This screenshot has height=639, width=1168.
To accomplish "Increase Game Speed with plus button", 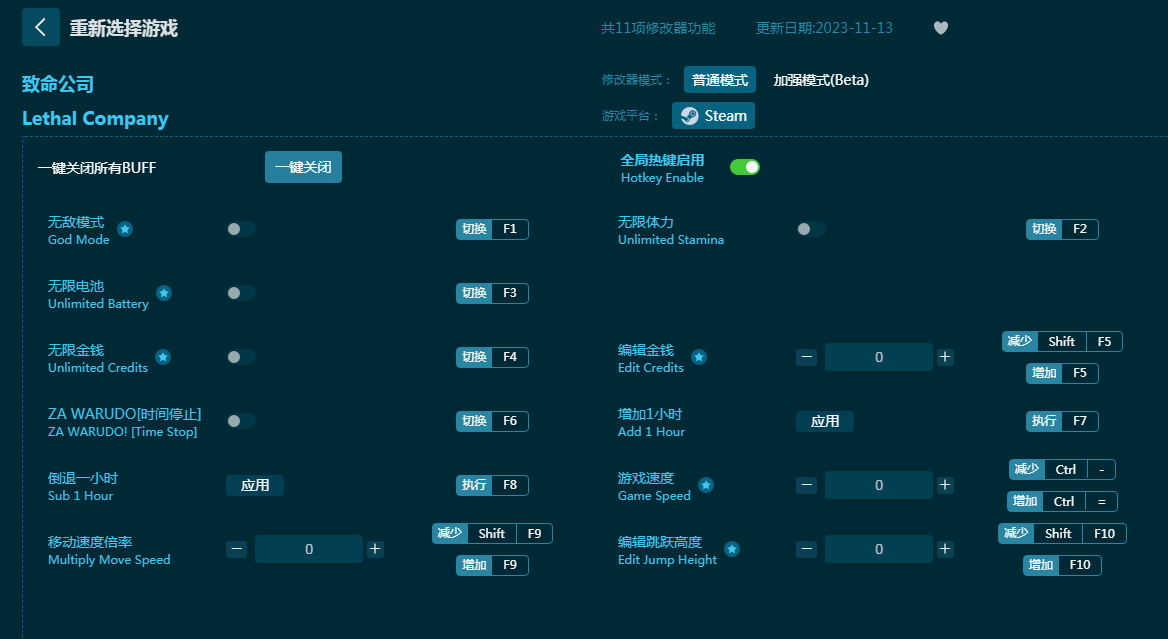I will 945,485.
